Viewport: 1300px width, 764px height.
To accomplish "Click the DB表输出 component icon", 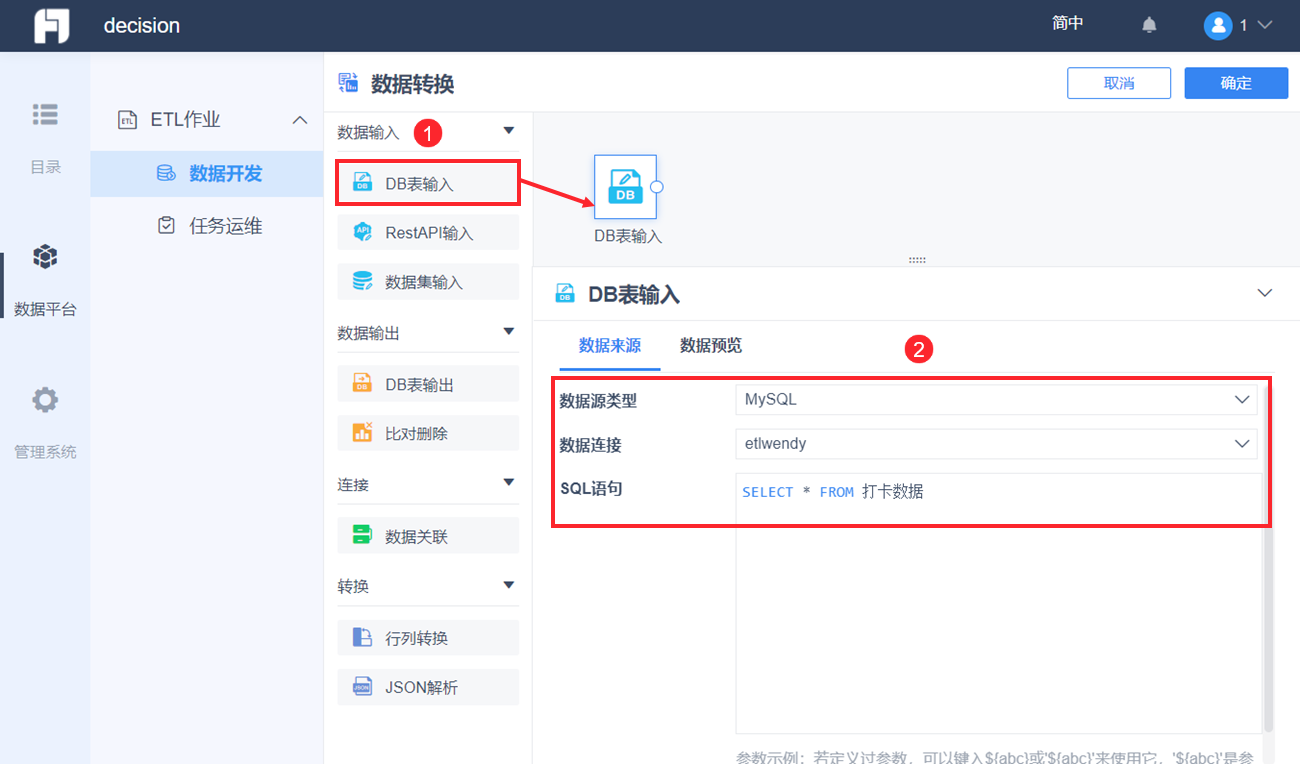I will (x=363, y=384).
